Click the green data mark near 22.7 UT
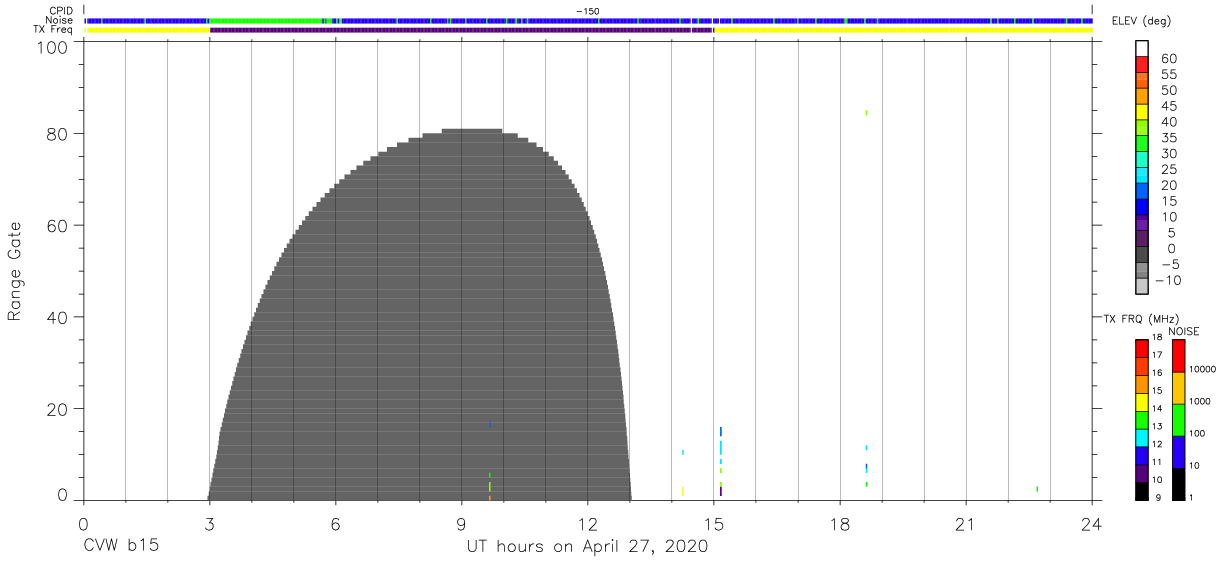Image resolution: width=1228 pixels, height=567 pixels. [x=1037, y=489]
